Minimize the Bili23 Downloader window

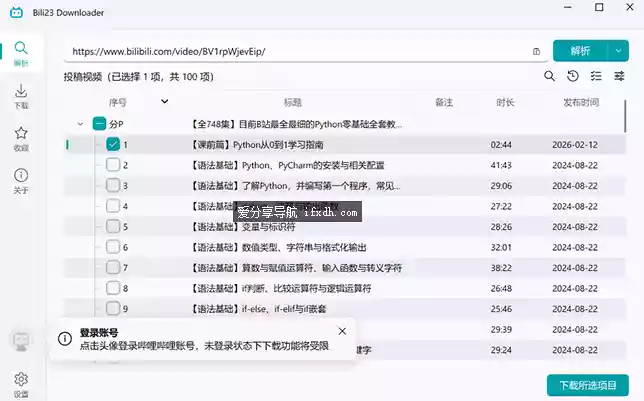click(x=568, y=7)
